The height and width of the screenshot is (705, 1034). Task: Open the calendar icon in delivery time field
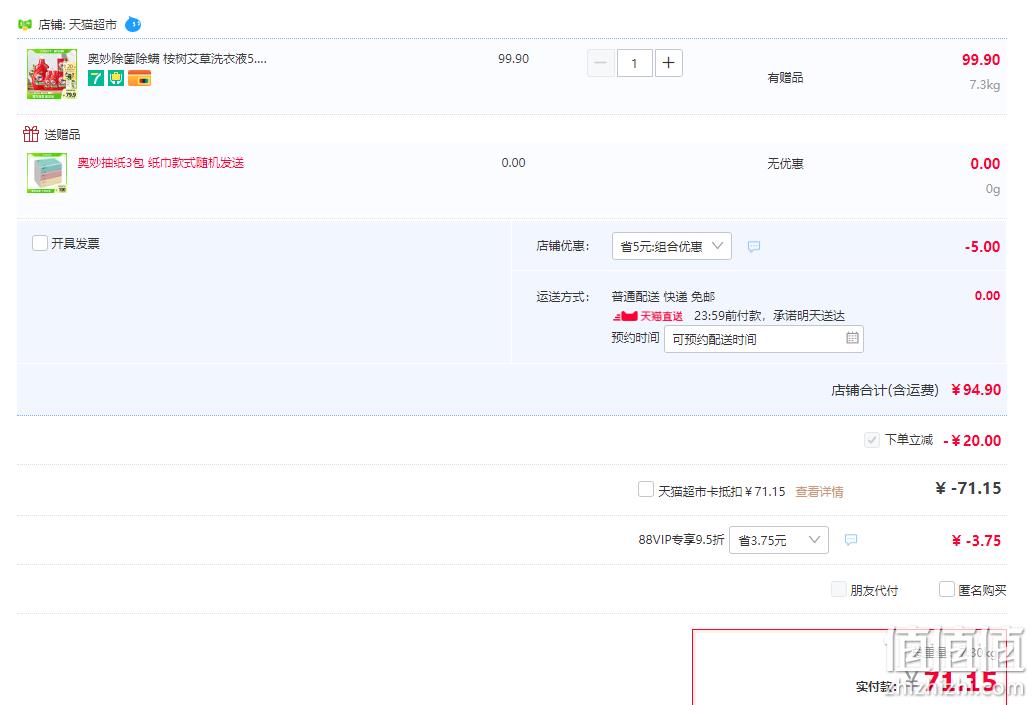pyautogui.click(x=852, y=338)
